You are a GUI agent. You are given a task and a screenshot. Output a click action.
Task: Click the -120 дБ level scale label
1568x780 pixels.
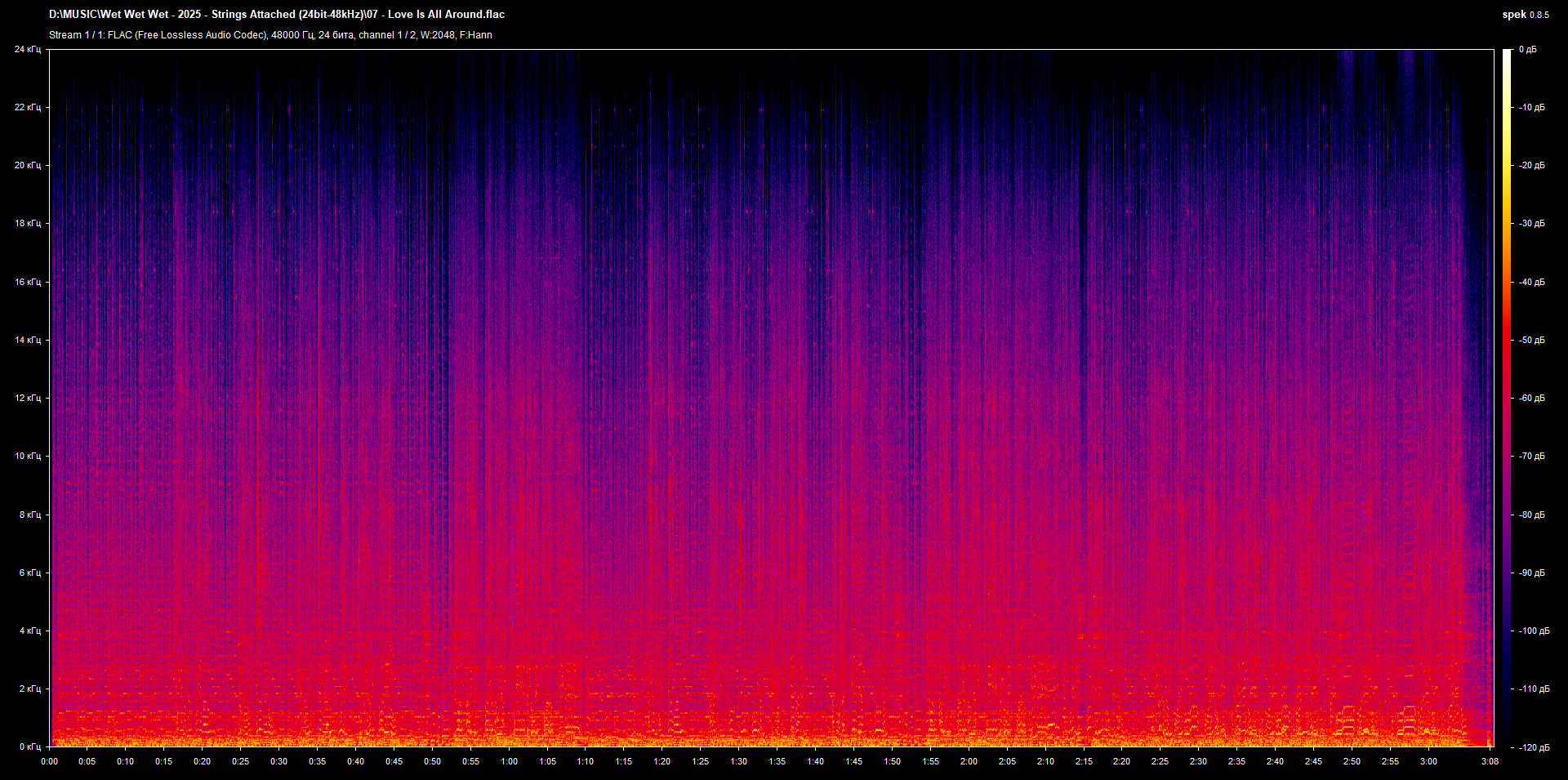1534,747
